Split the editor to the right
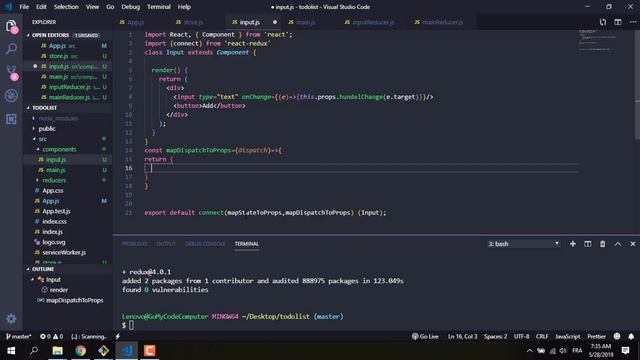The width and height of the screenshot is (640, 360). click(618, 22)
